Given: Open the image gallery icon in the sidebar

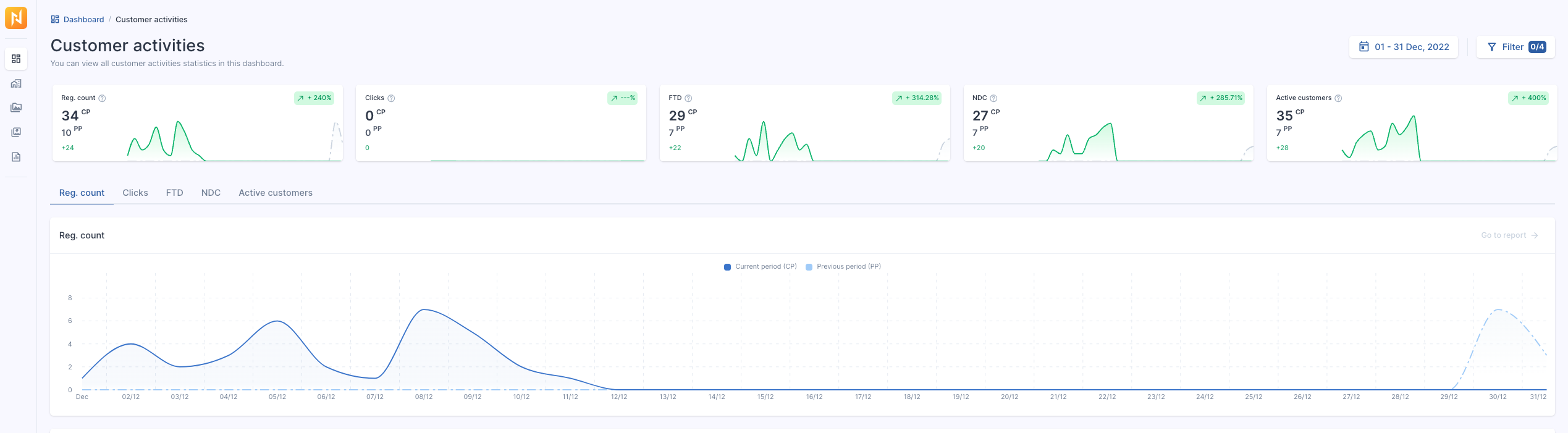Looking at the screenshot, I should (16, 107).
